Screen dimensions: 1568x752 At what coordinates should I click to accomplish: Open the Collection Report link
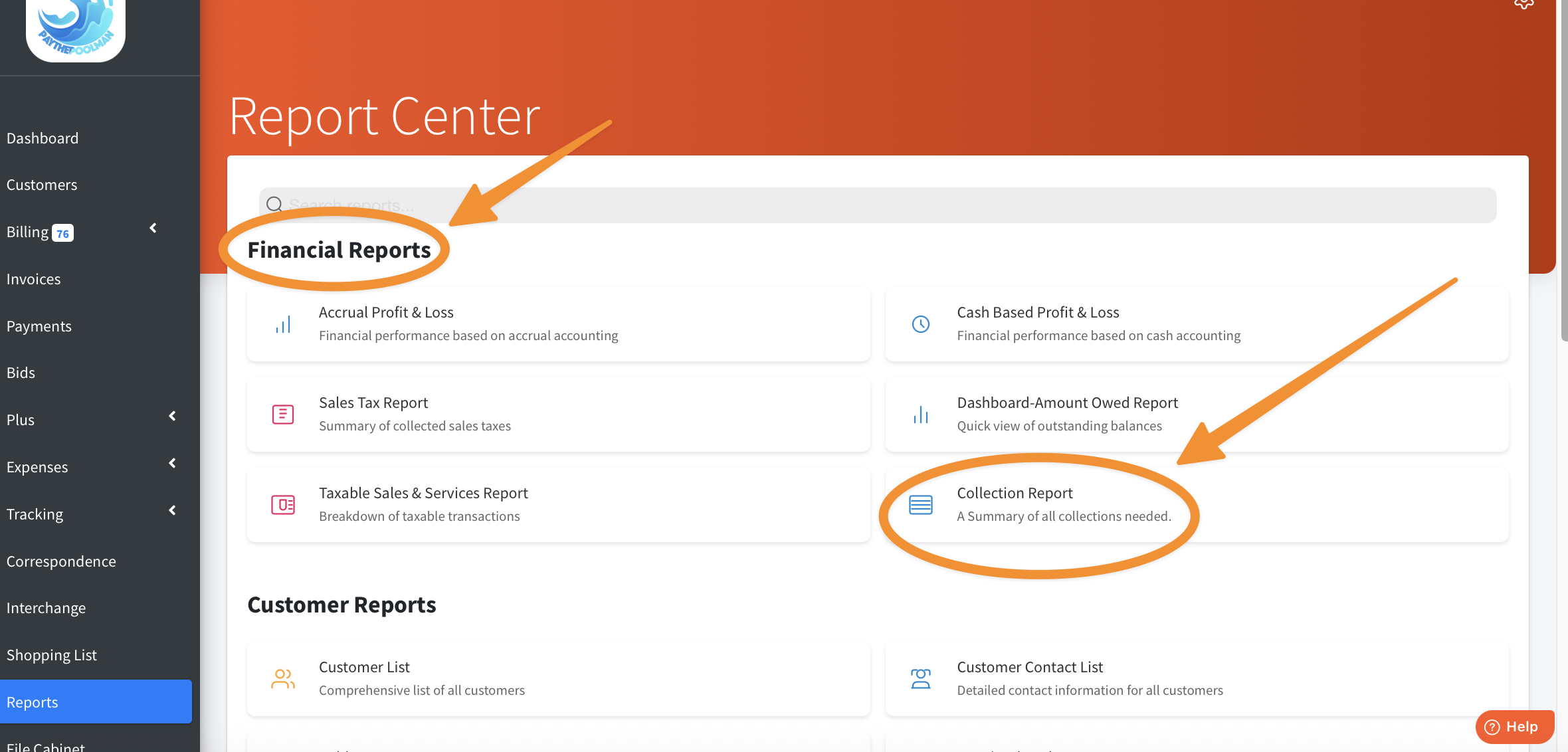1015,493
